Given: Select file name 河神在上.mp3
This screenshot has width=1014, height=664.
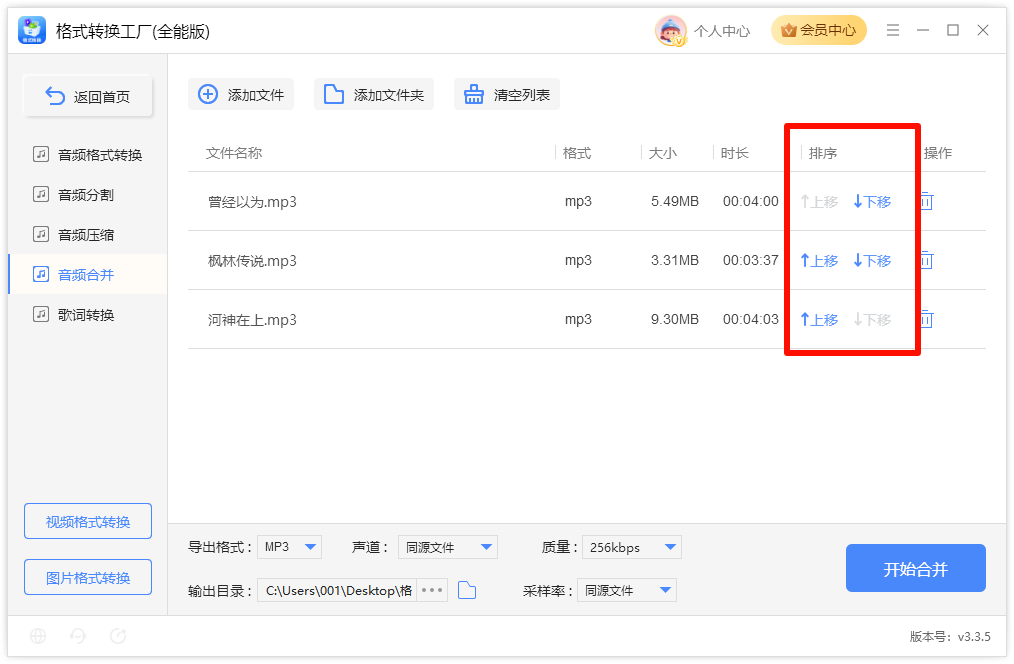Looking at the screenshot, I should click(x=252, y=319).
